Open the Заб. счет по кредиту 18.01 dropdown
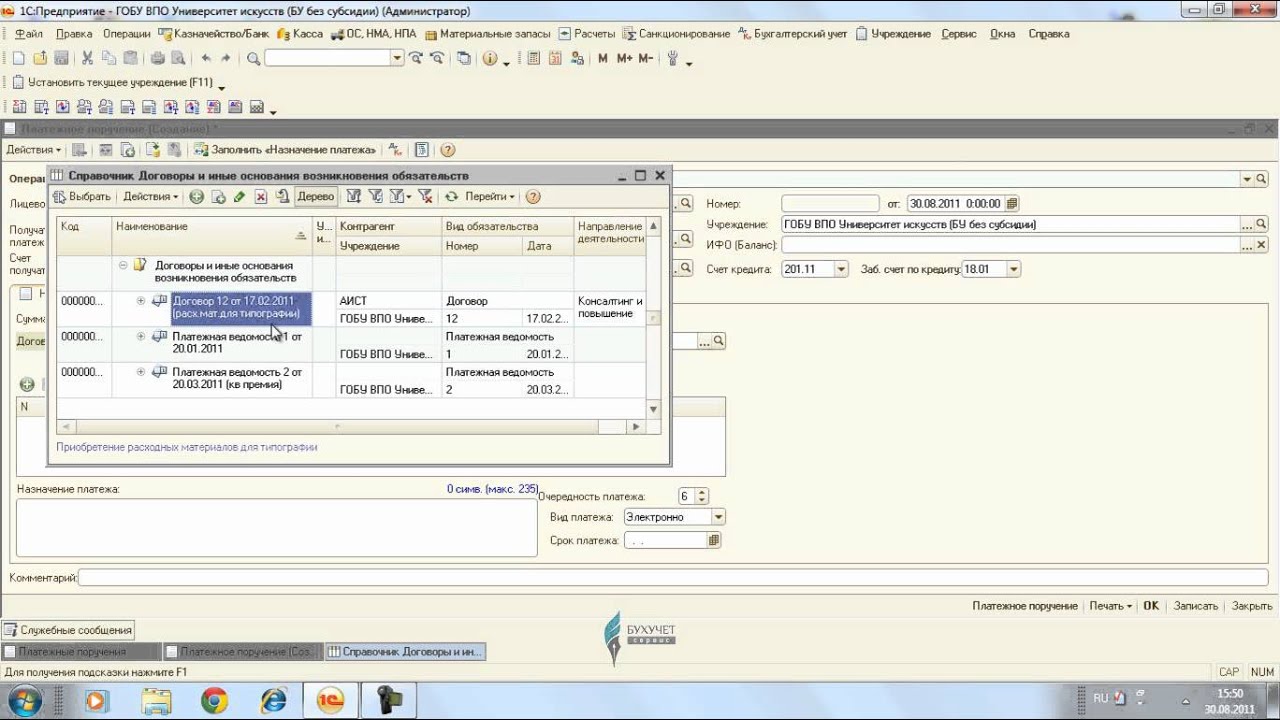Screen dimensions: 1280x720 [1014, 269]
